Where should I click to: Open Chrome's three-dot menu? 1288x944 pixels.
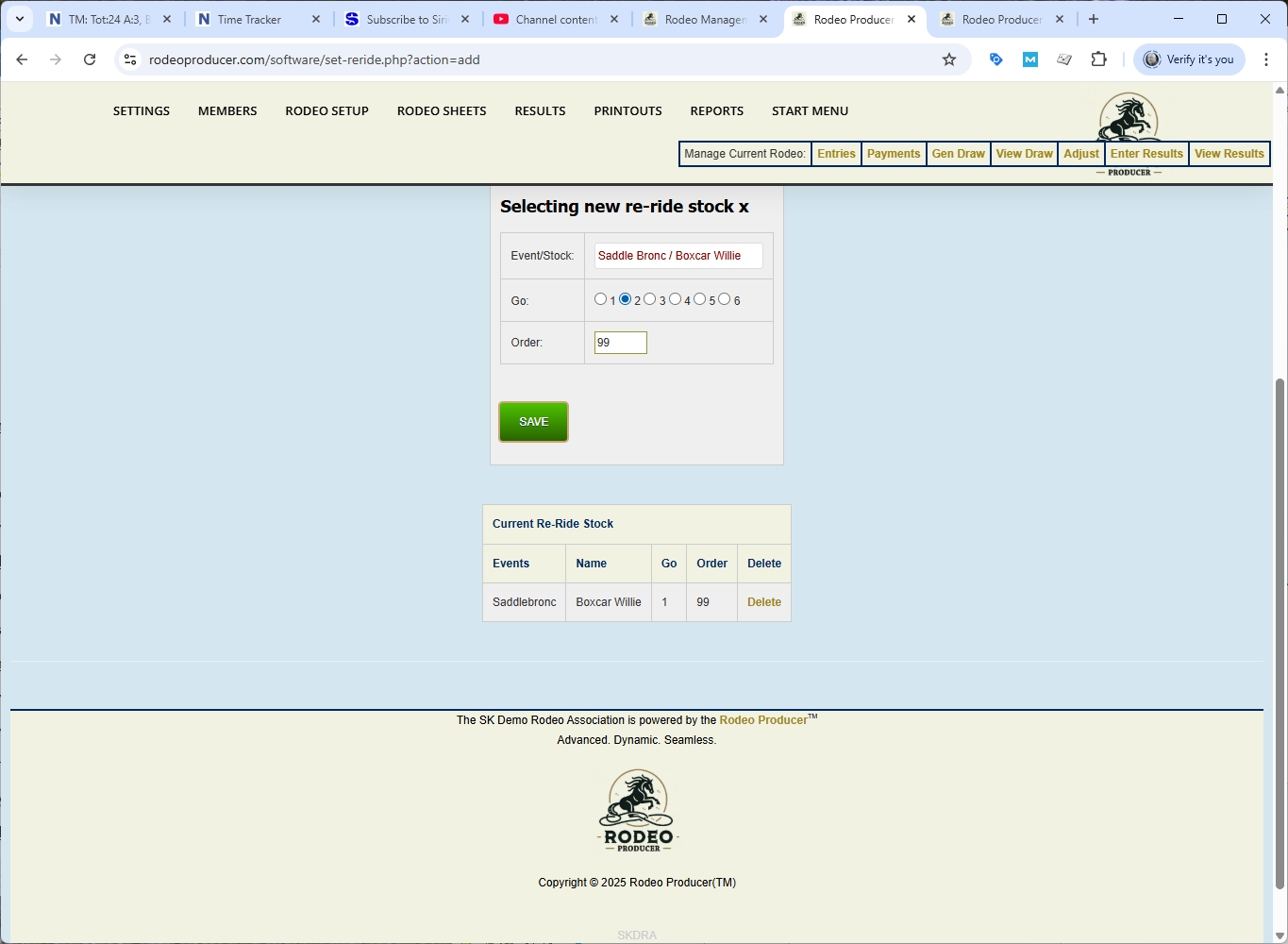tap(1267, 59)
